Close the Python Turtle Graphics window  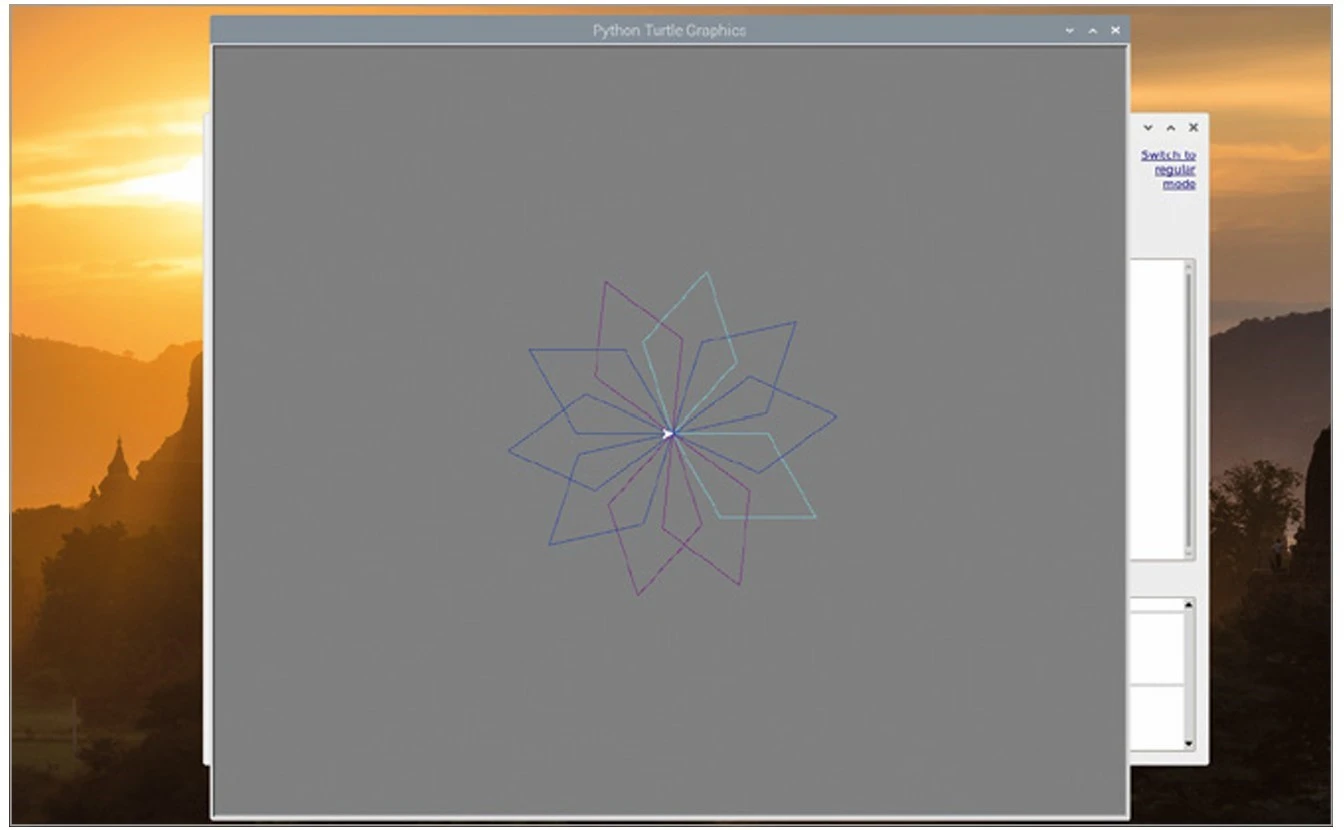(1115, 31)
